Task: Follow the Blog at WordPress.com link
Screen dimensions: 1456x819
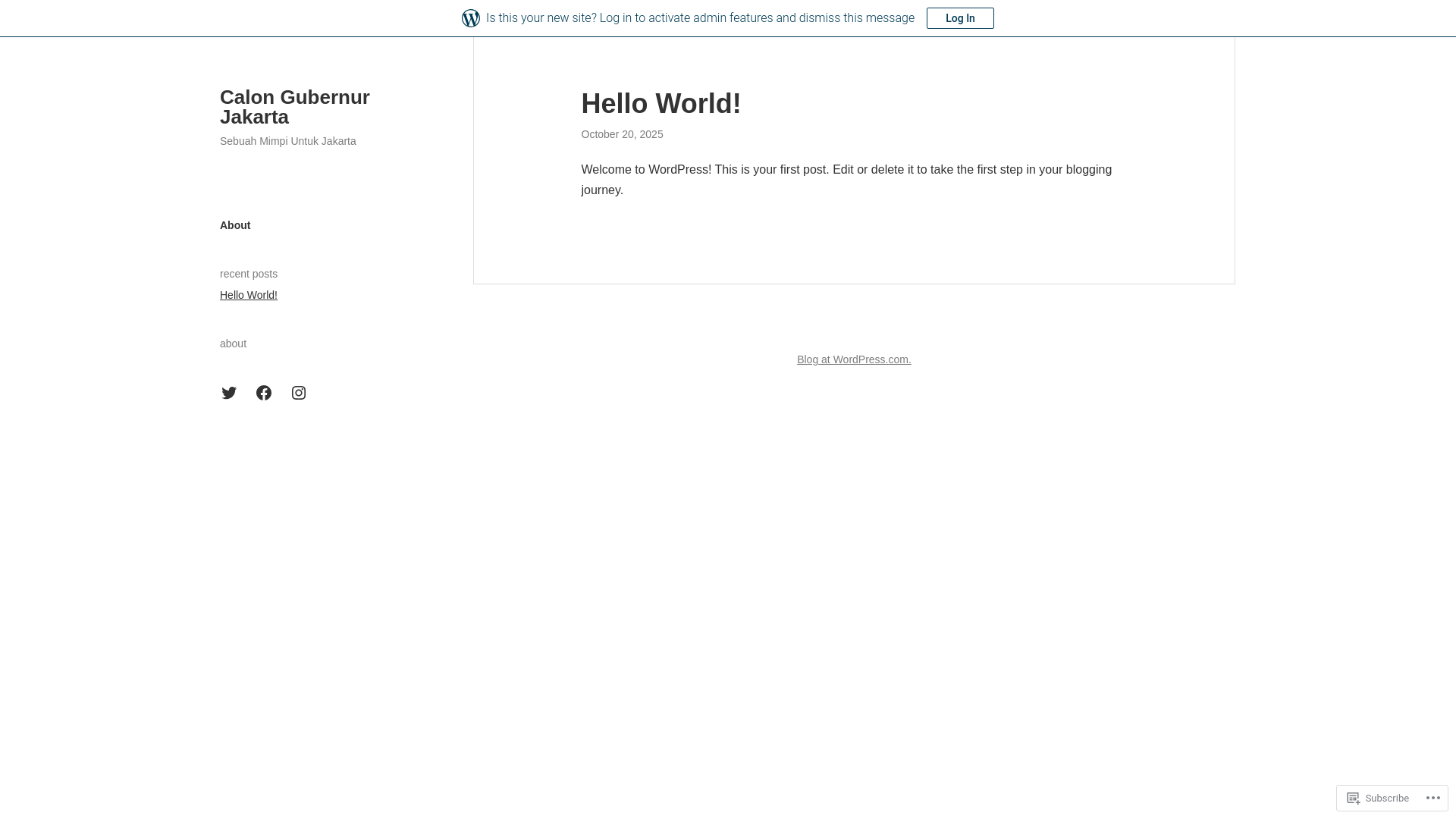Action: [x=854, y=359]
